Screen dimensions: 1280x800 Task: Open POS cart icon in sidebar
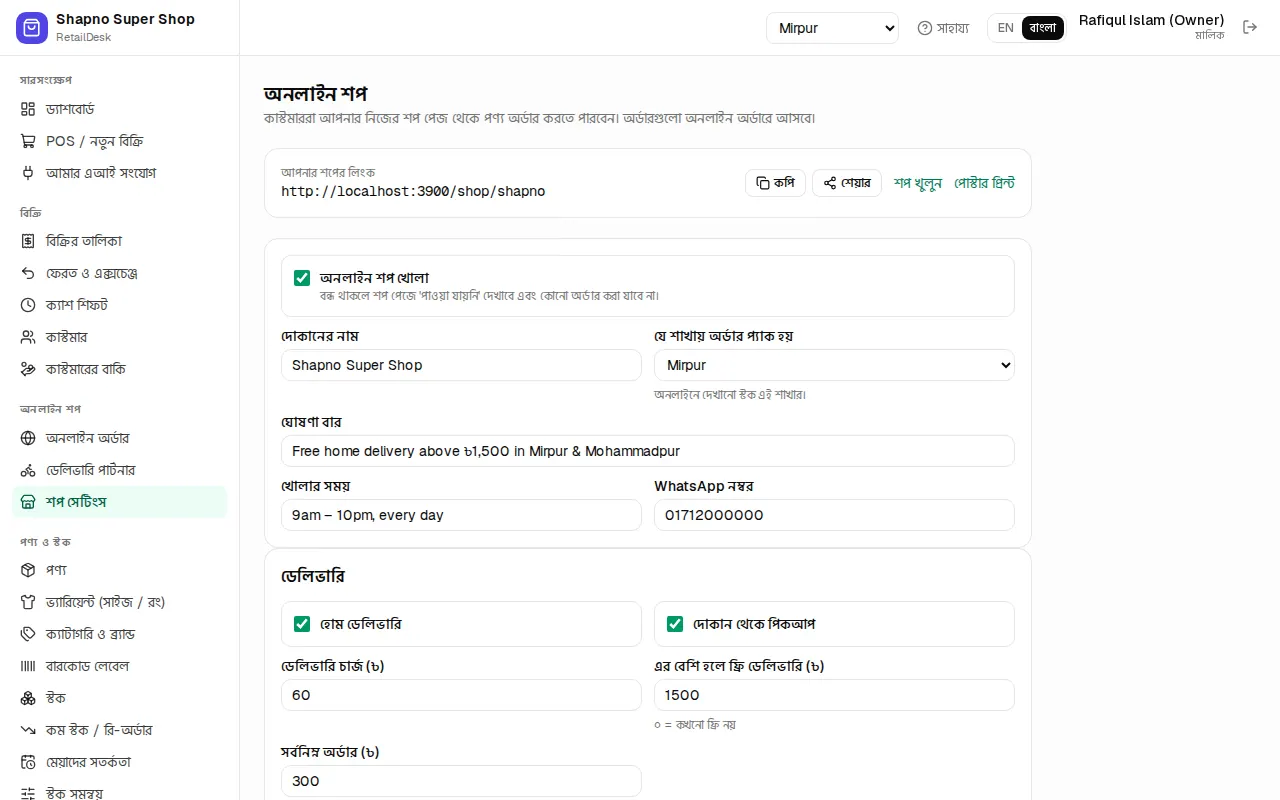(x=28, y=141)
